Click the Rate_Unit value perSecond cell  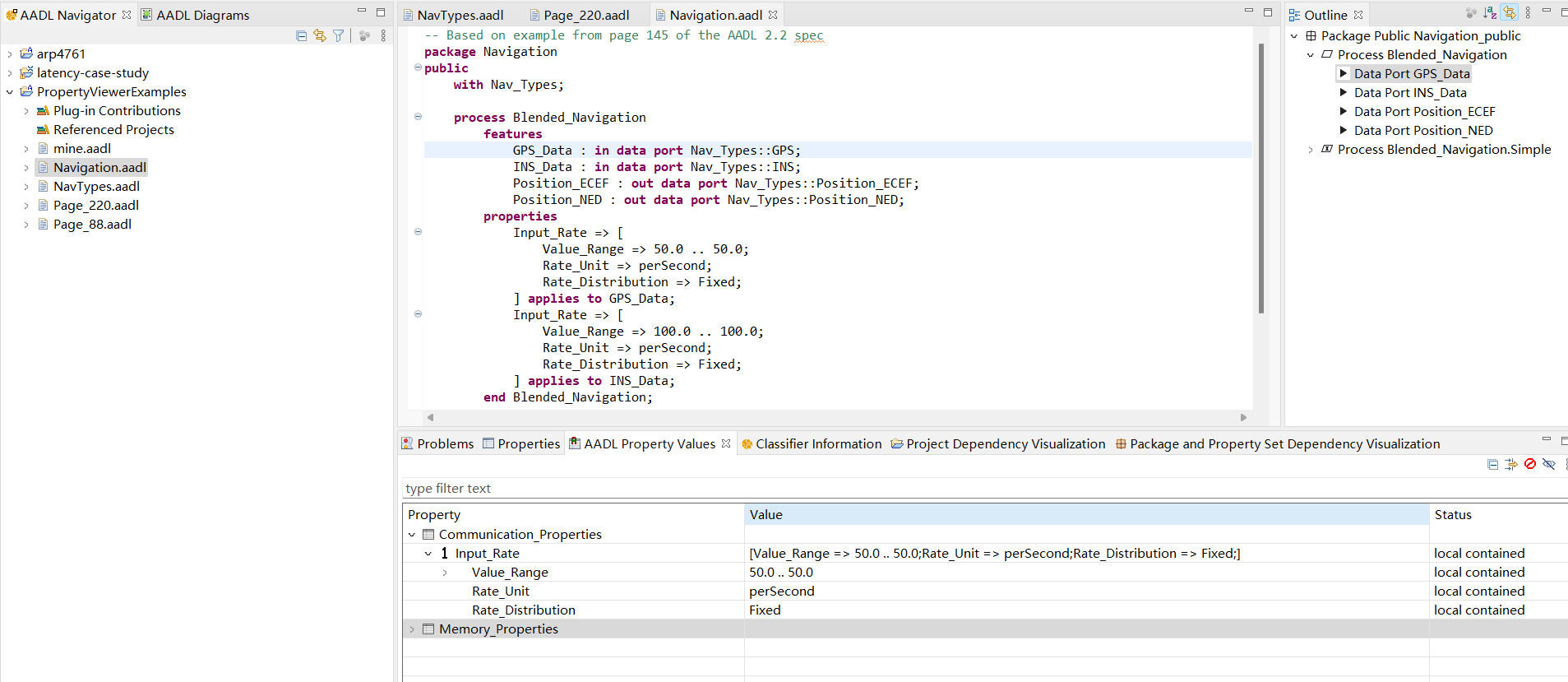click(x=1086, y=592)
